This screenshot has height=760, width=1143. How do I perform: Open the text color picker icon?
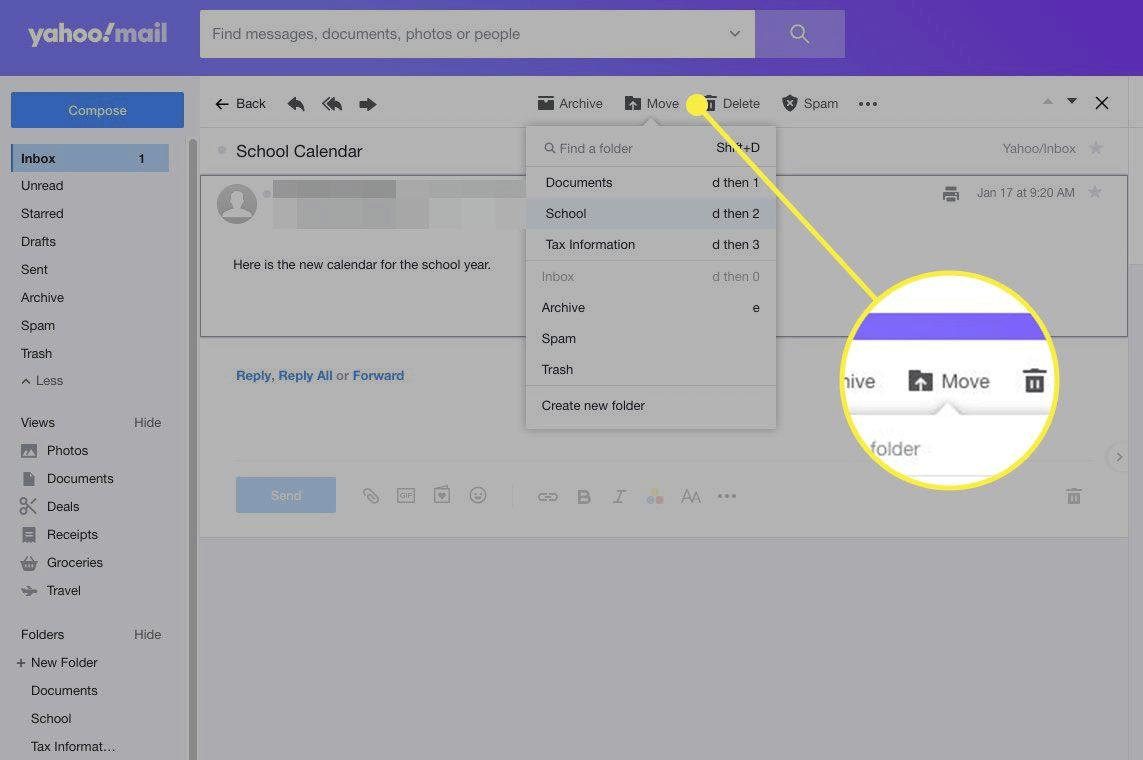click(655, 497)
